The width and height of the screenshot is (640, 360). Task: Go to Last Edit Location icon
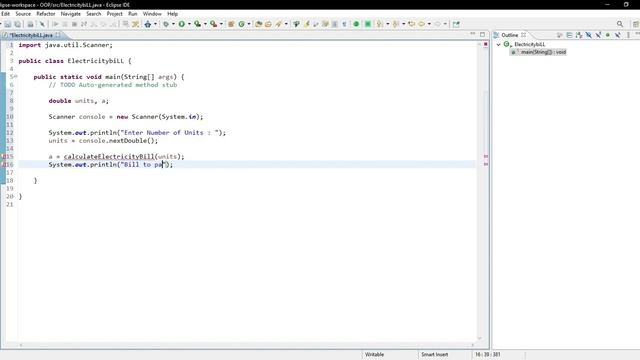point(411,24)
